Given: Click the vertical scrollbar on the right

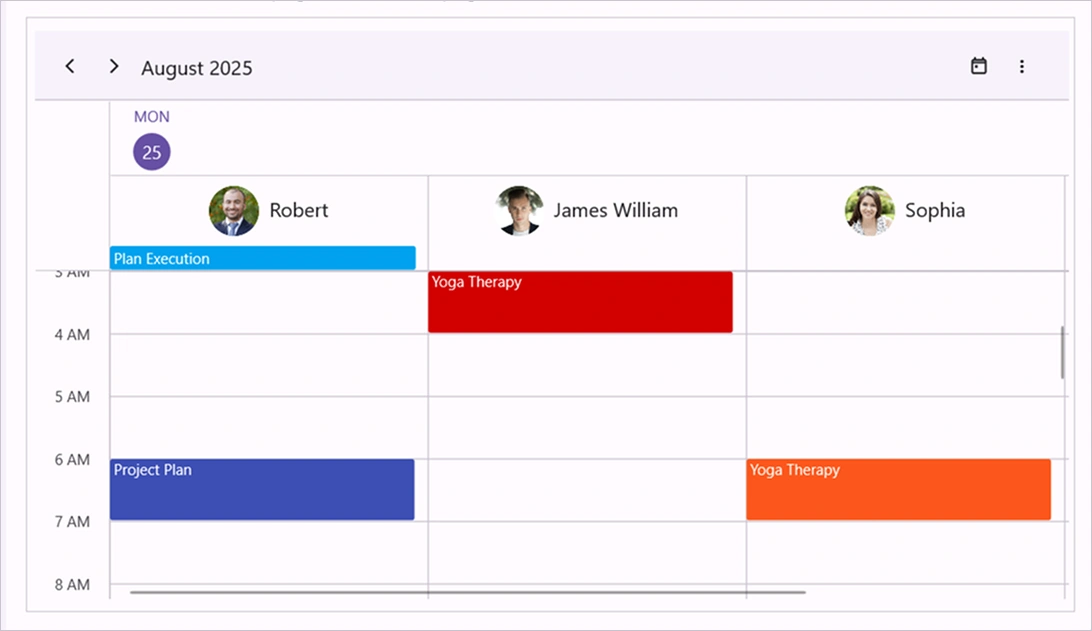Looking at the screenshot, I should pos(1063,355).
